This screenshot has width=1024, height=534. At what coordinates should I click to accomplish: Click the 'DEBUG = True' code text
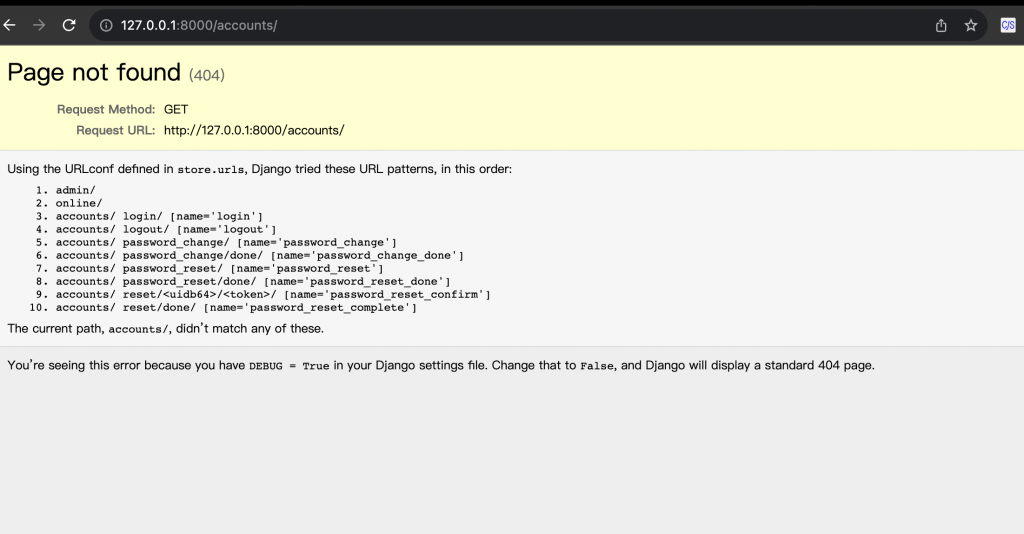[289, 366]
